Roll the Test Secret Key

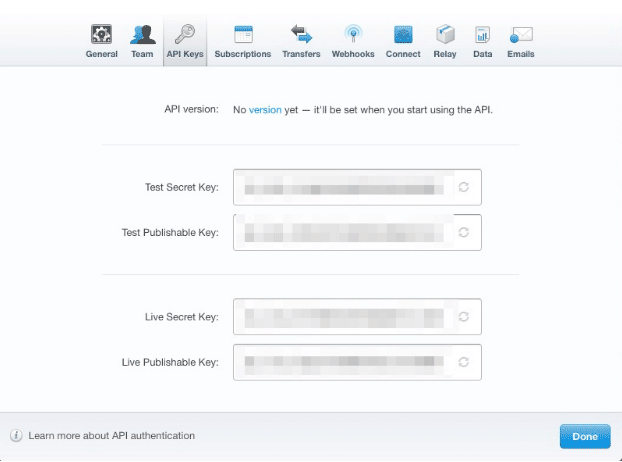click(463, 187)
